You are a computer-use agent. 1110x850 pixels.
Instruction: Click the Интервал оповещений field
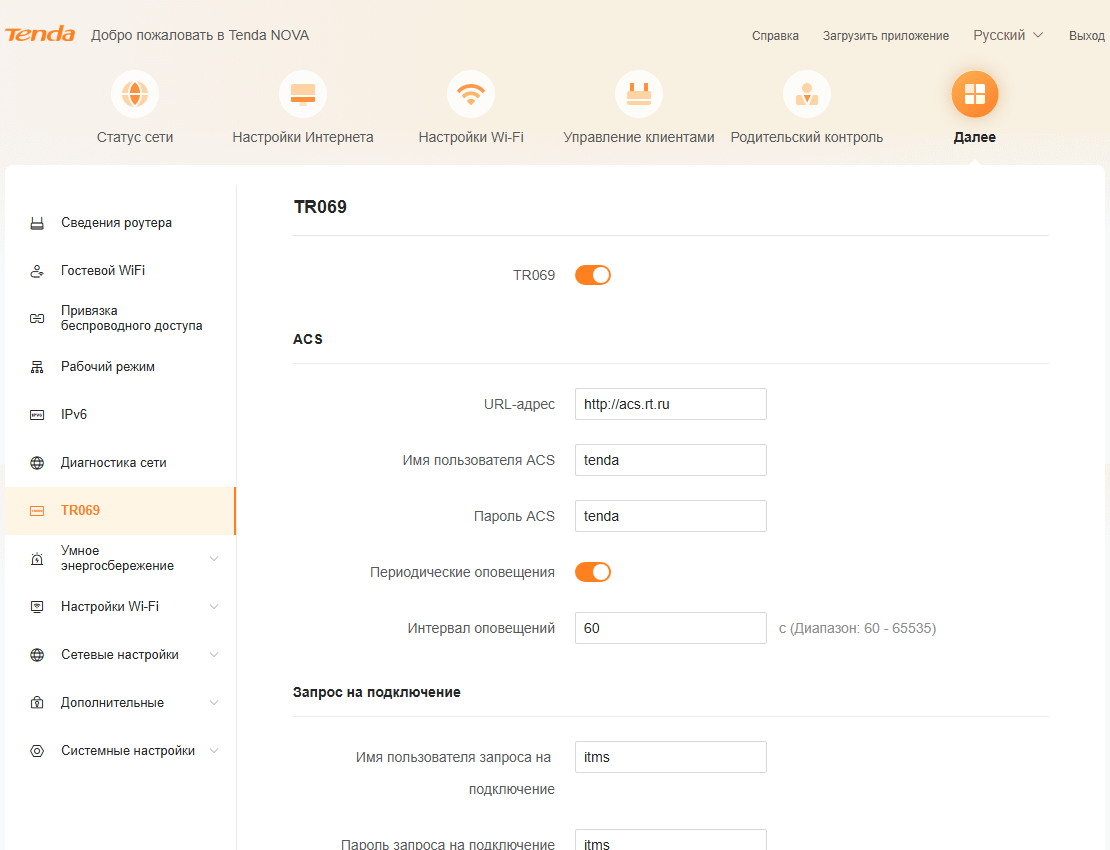(x=670, y=628)
